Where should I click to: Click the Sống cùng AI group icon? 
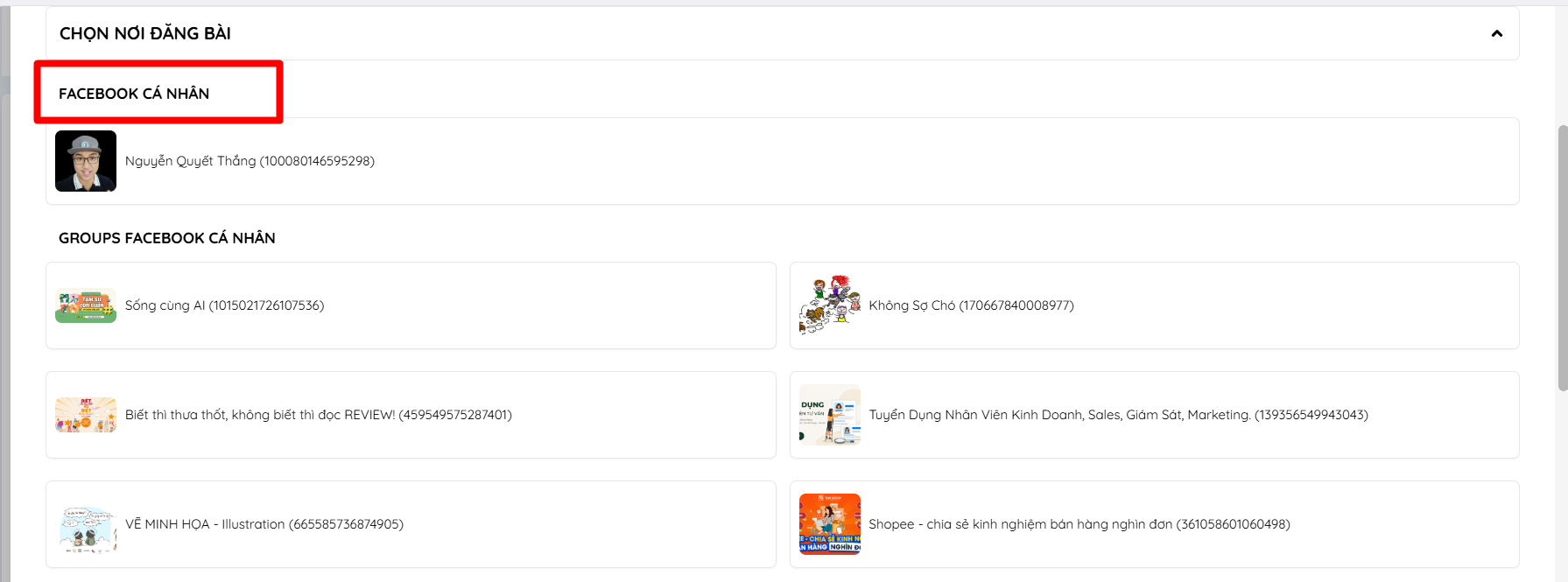tap(86, 305)
